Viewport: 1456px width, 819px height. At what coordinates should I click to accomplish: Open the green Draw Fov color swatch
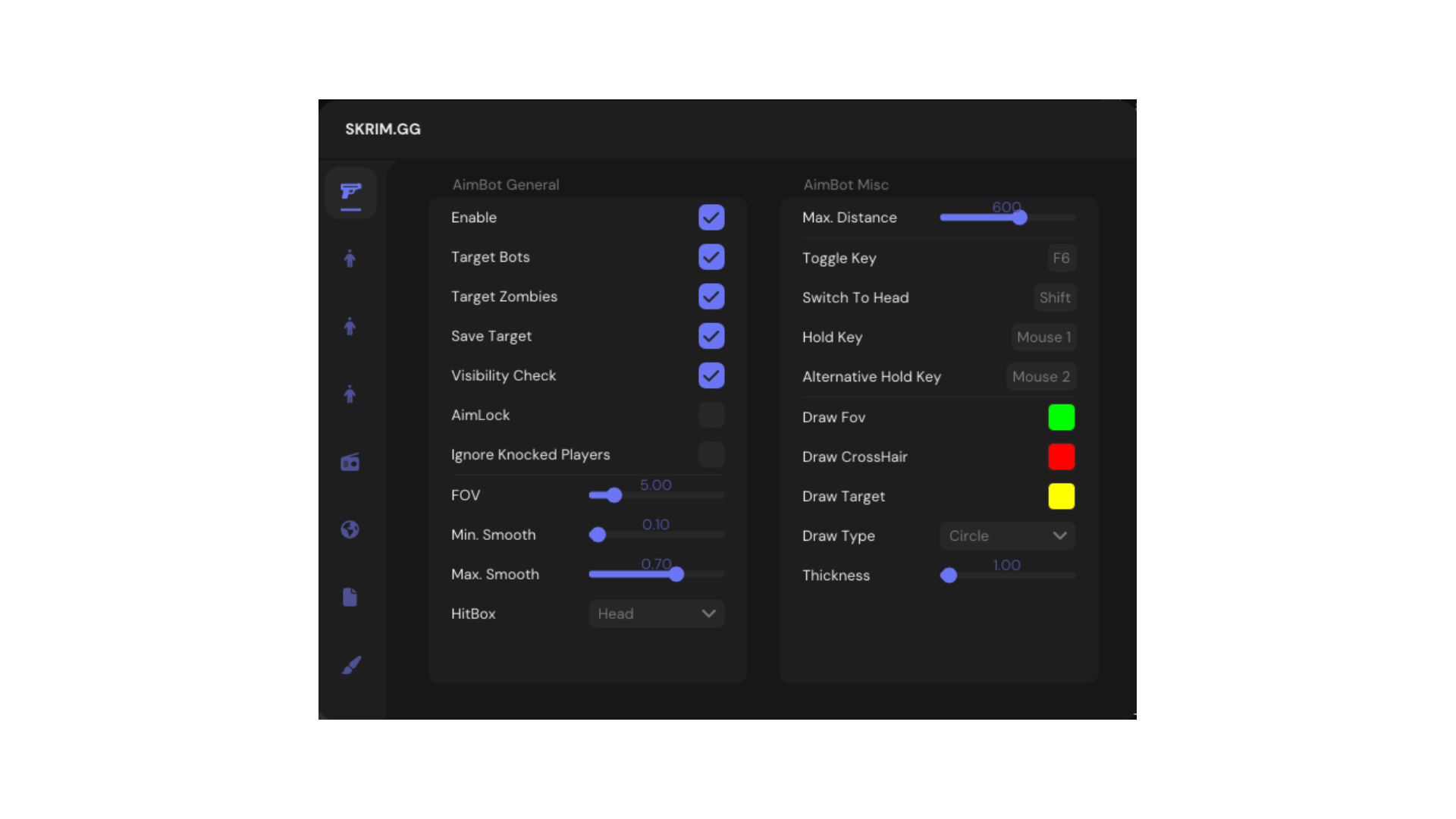tap(1061, 417)
